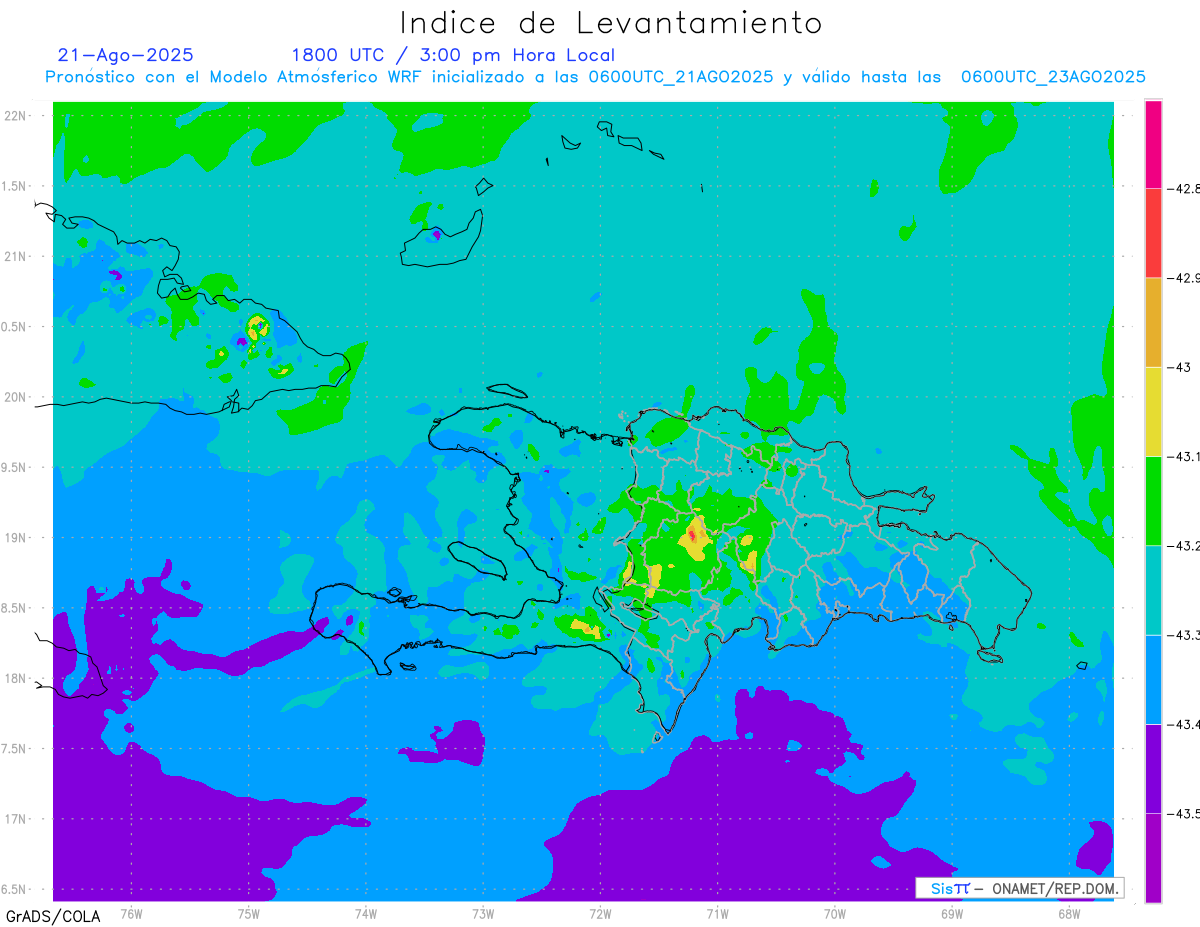
Task: Click the "20N" latitude label
Action: coord(16,397)
